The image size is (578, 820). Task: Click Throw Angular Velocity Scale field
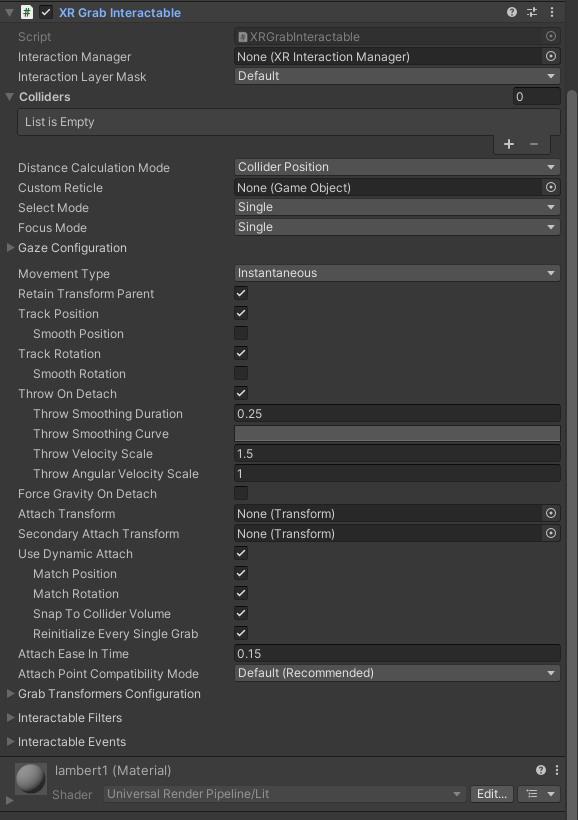pyautogui.click(x=397, y=473)
